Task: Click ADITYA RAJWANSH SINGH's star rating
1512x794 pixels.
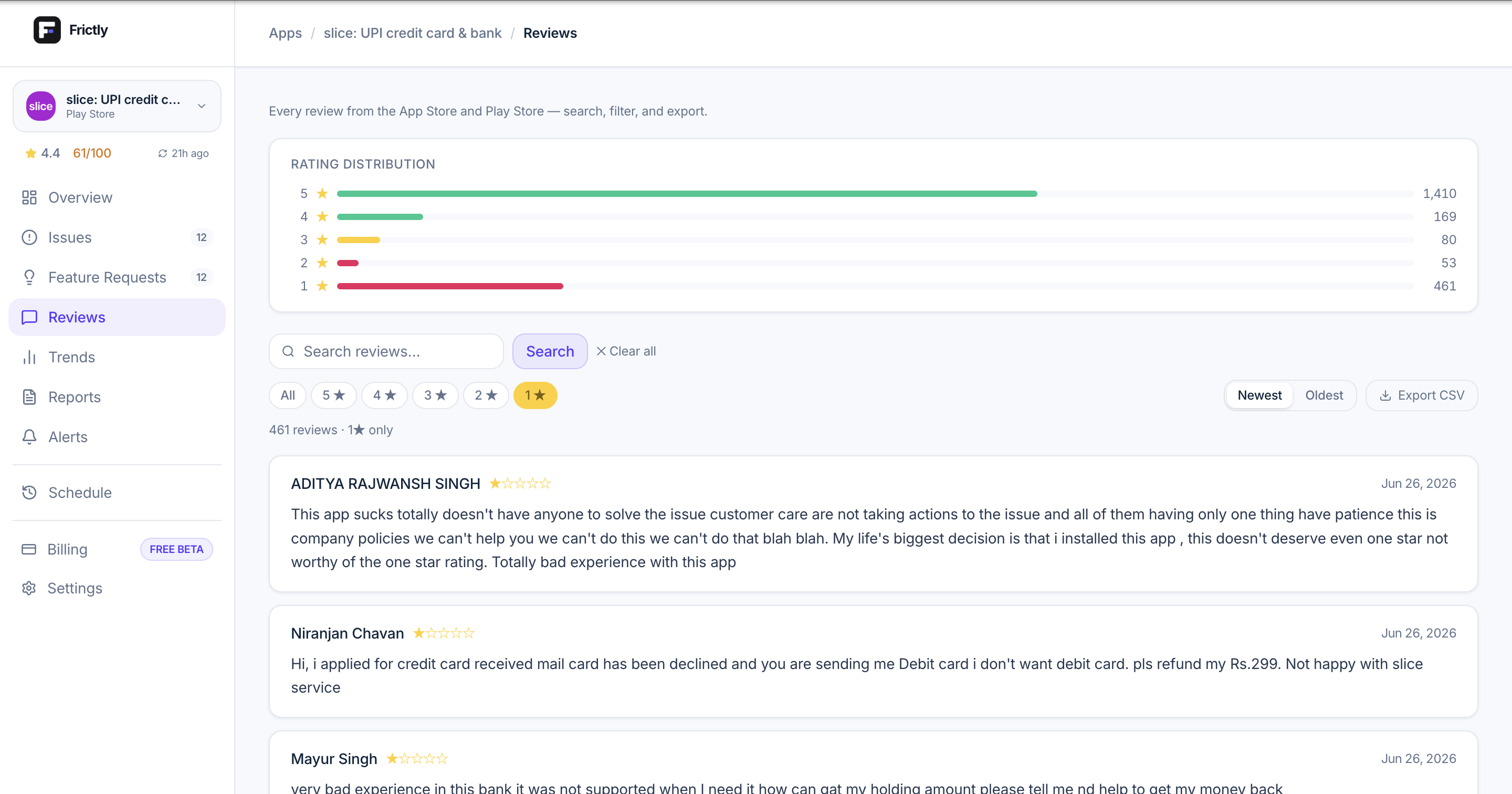Action: pyautogui.click(x=519, y=483)
